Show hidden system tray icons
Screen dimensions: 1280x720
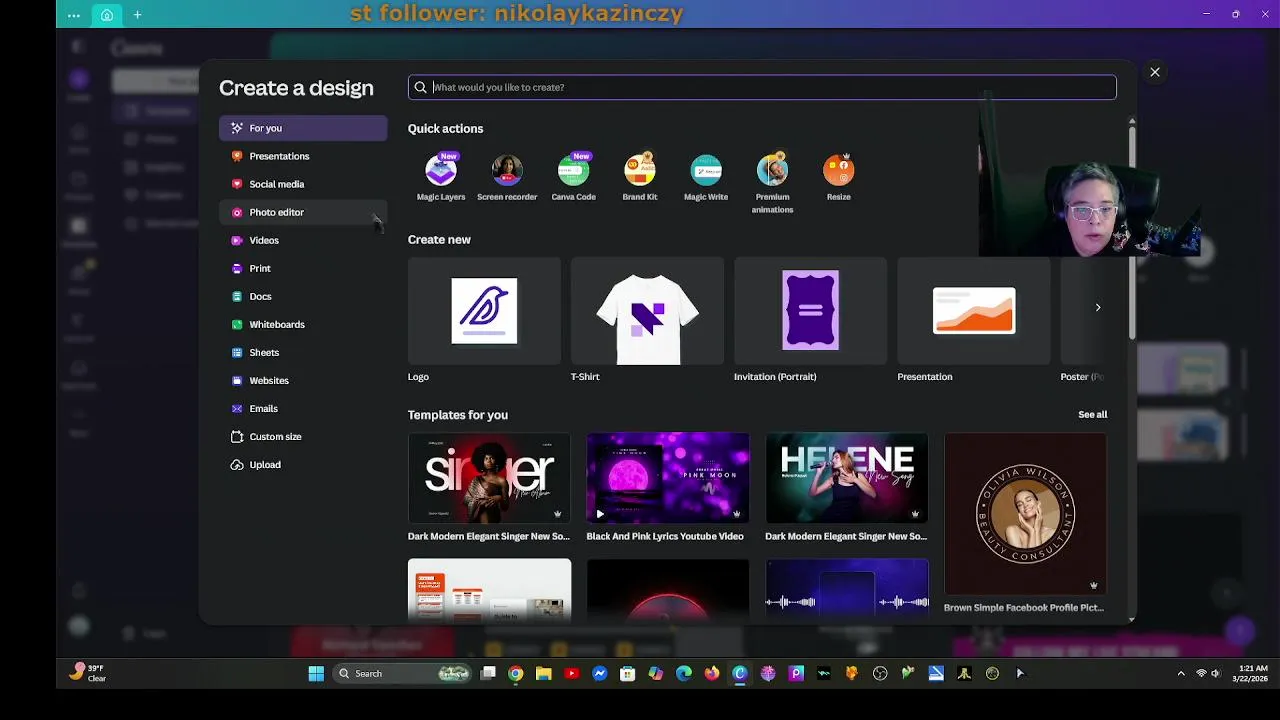click(1181, 673)
